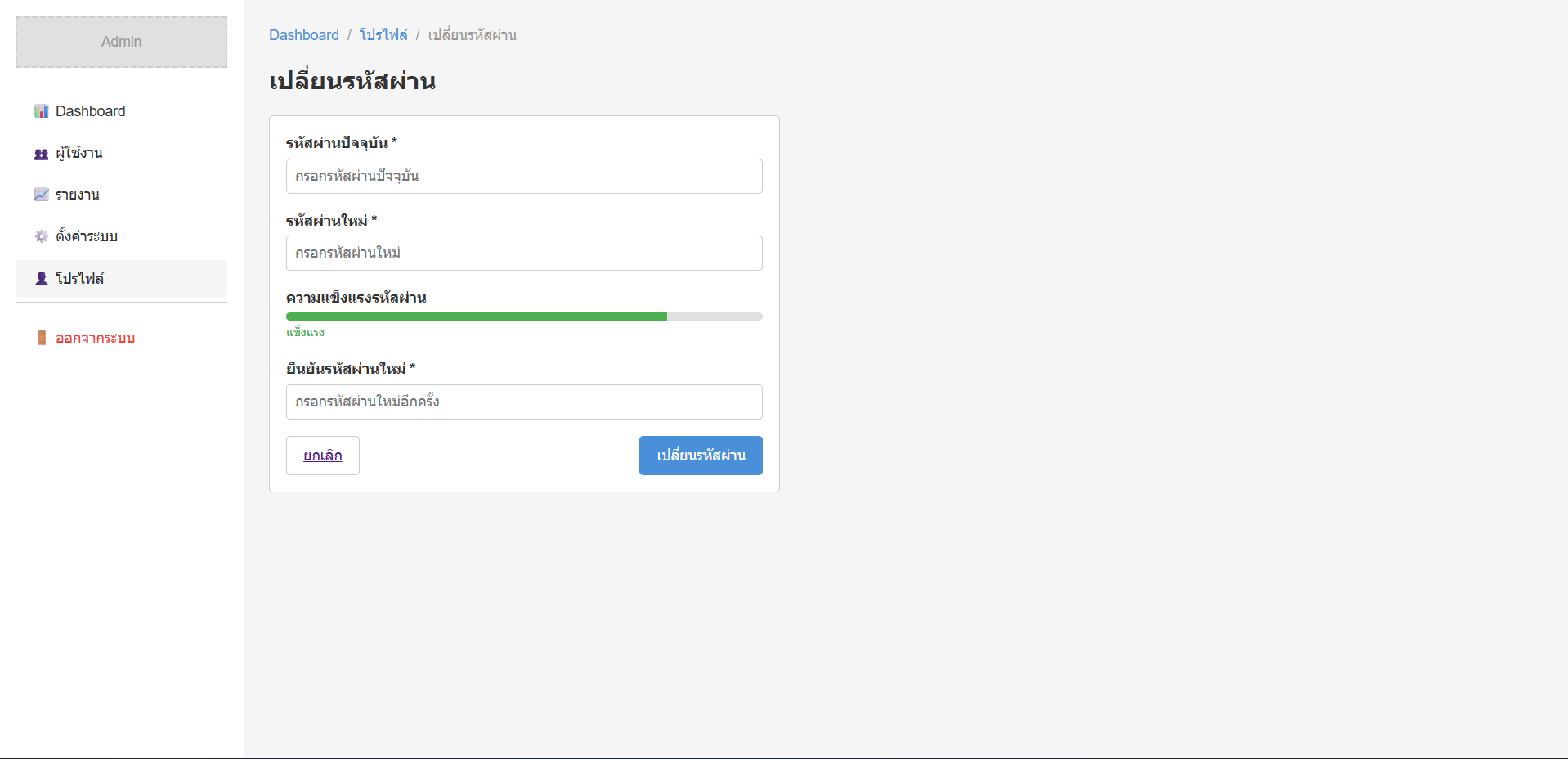Click the โปรไฟล์ breadcrumb link
Image resolution: width=1568 pixels, height=759 pixels.
383,35
